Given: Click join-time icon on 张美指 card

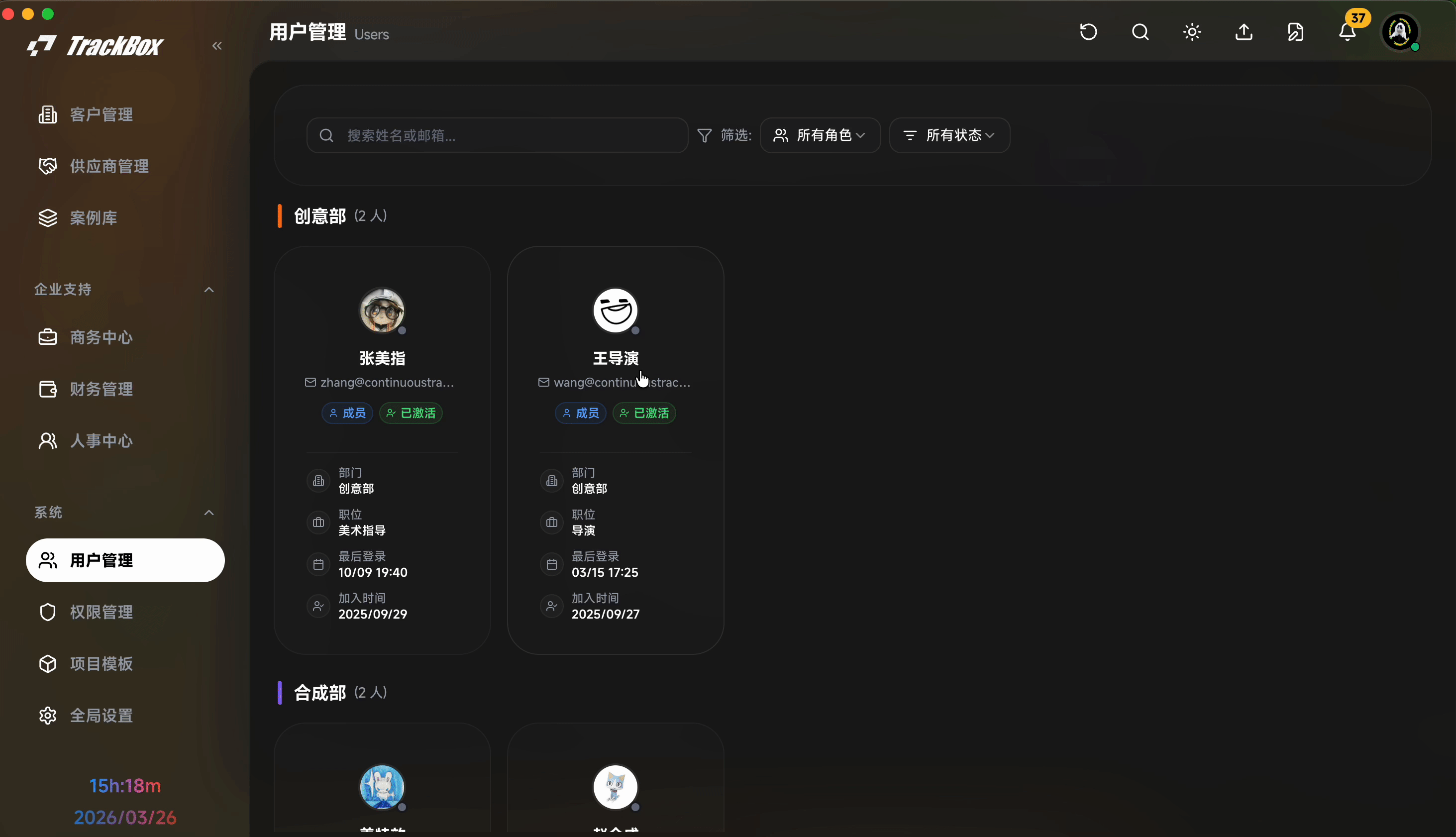Looking at the screenshot, I should coord(318,607).
